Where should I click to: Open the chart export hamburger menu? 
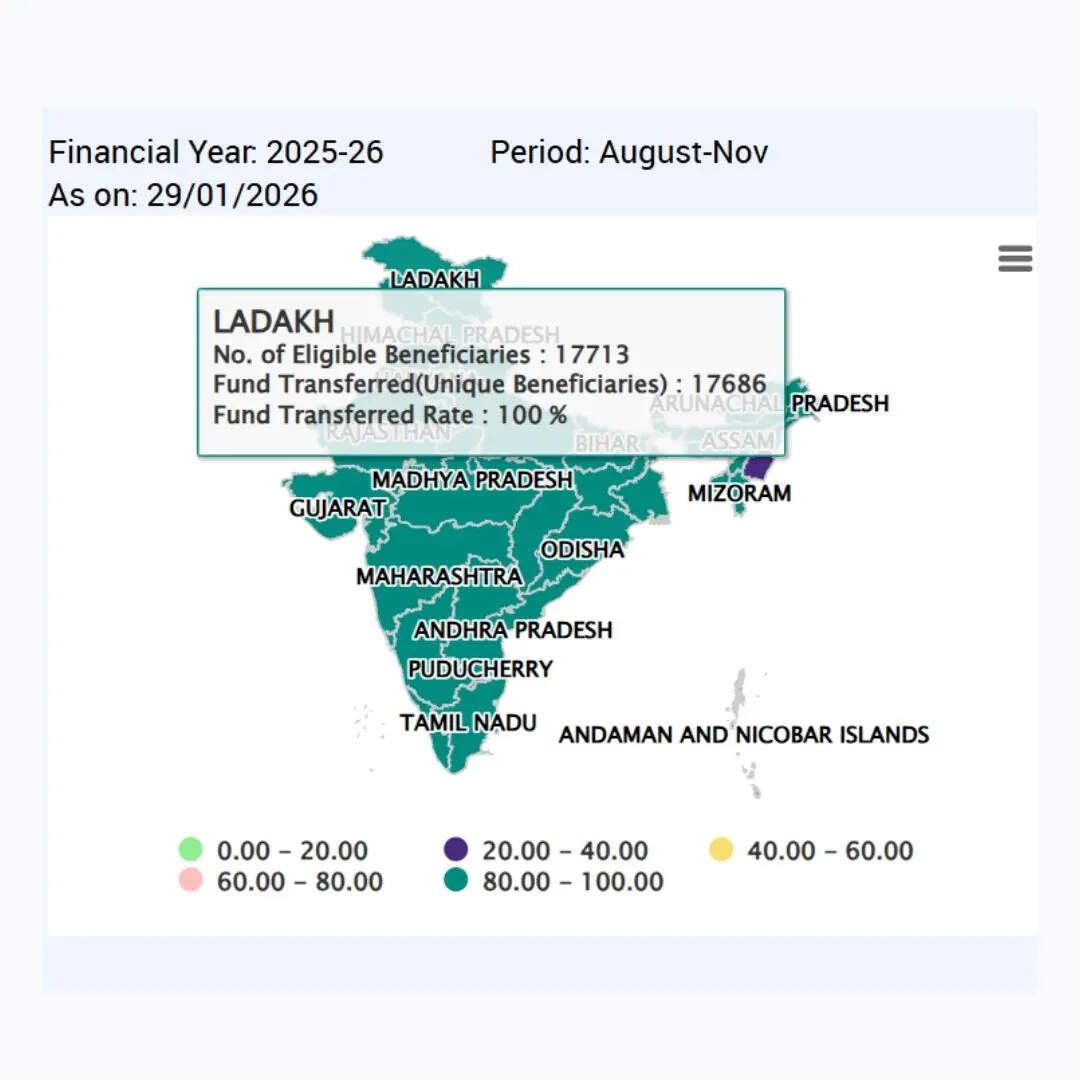click(1015, 258)
